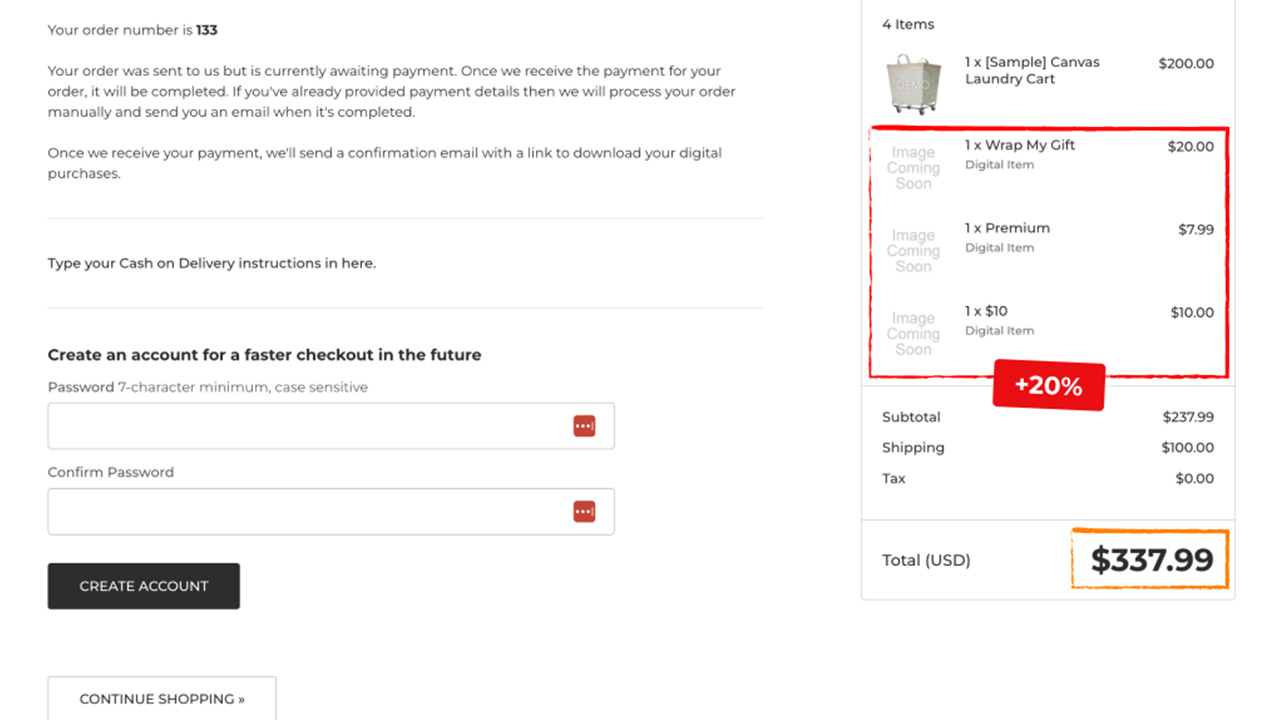Select the [Sample] Canvas Laundry Cart item name
The height and width of the screenshot is (720, 1280).
(x=1031, y=70)
